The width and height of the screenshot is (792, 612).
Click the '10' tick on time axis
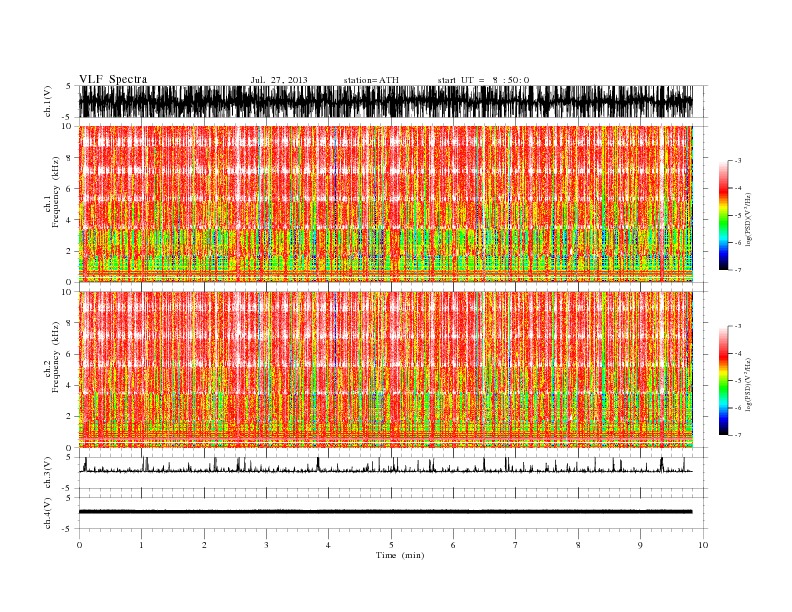coord(703,545)
